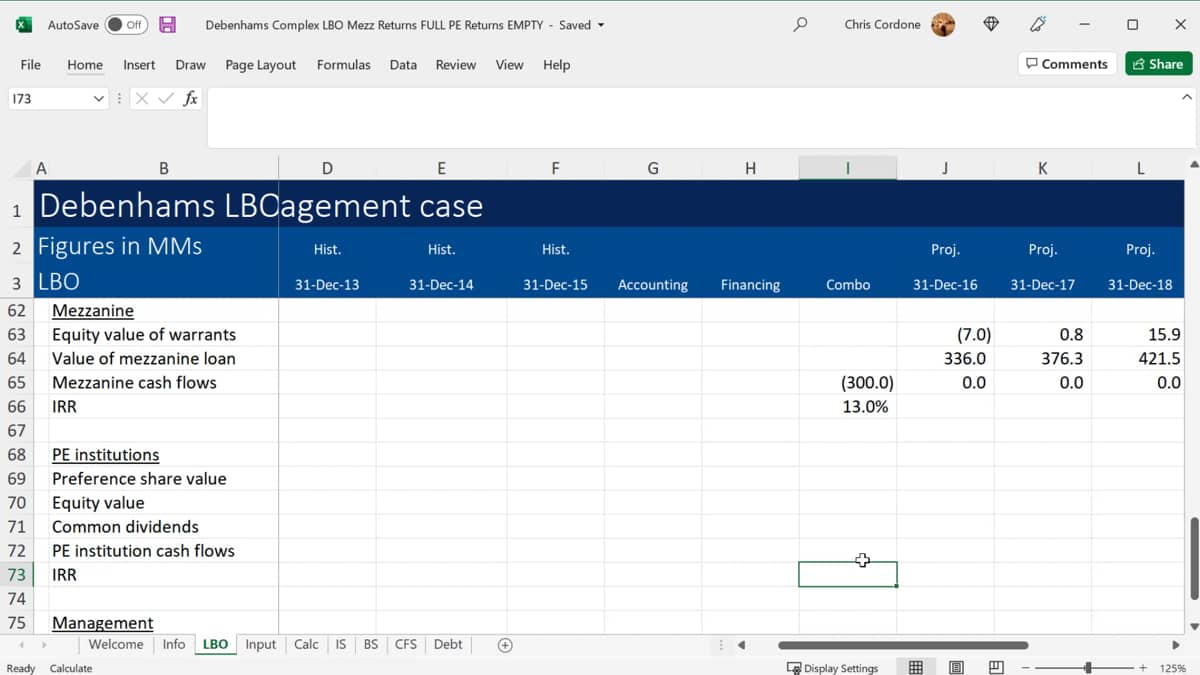Screen dimensions: 1200x675
Task: Open the File menu
Action: [x=31, y=64]
